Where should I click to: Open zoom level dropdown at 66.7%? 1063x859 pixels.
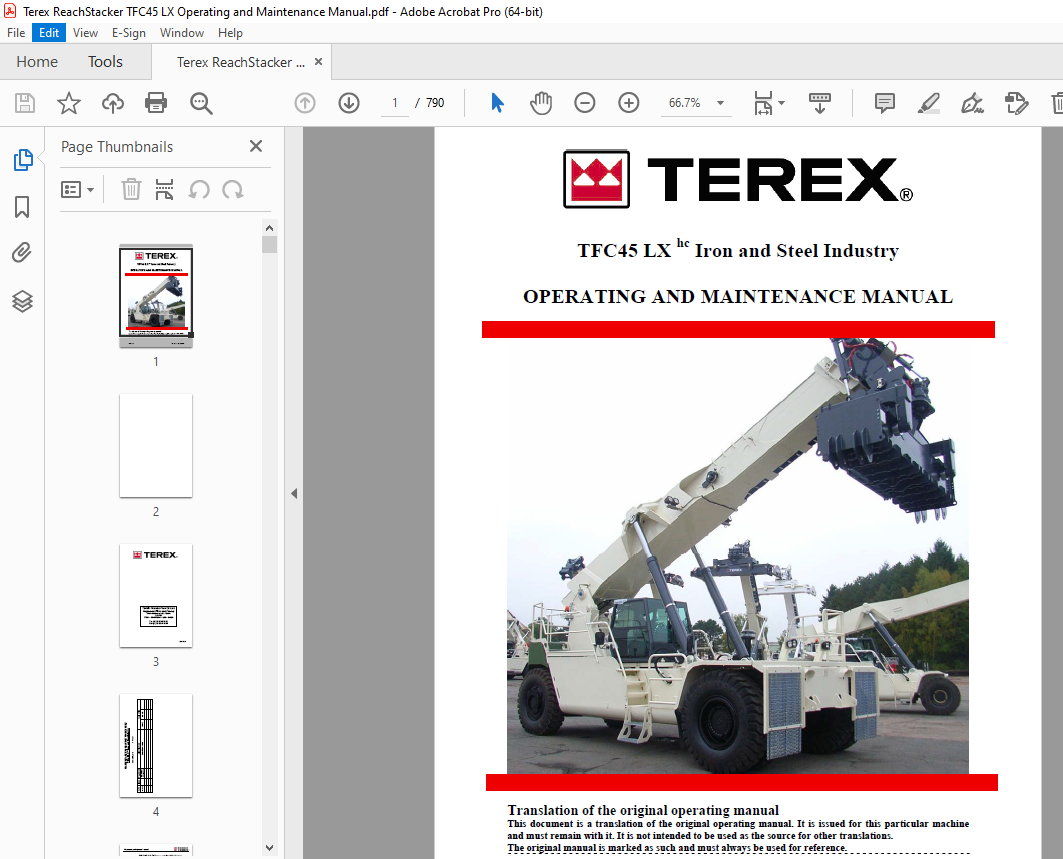720,103
